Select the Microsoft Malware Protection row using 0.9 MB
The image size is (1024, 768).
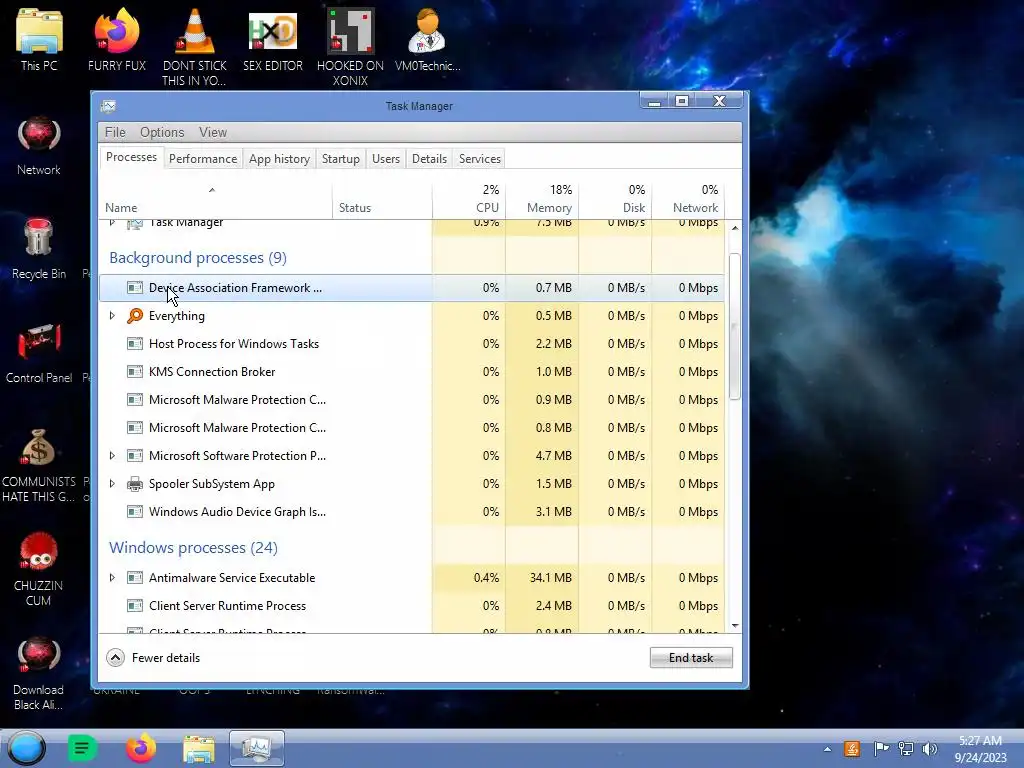411,400
